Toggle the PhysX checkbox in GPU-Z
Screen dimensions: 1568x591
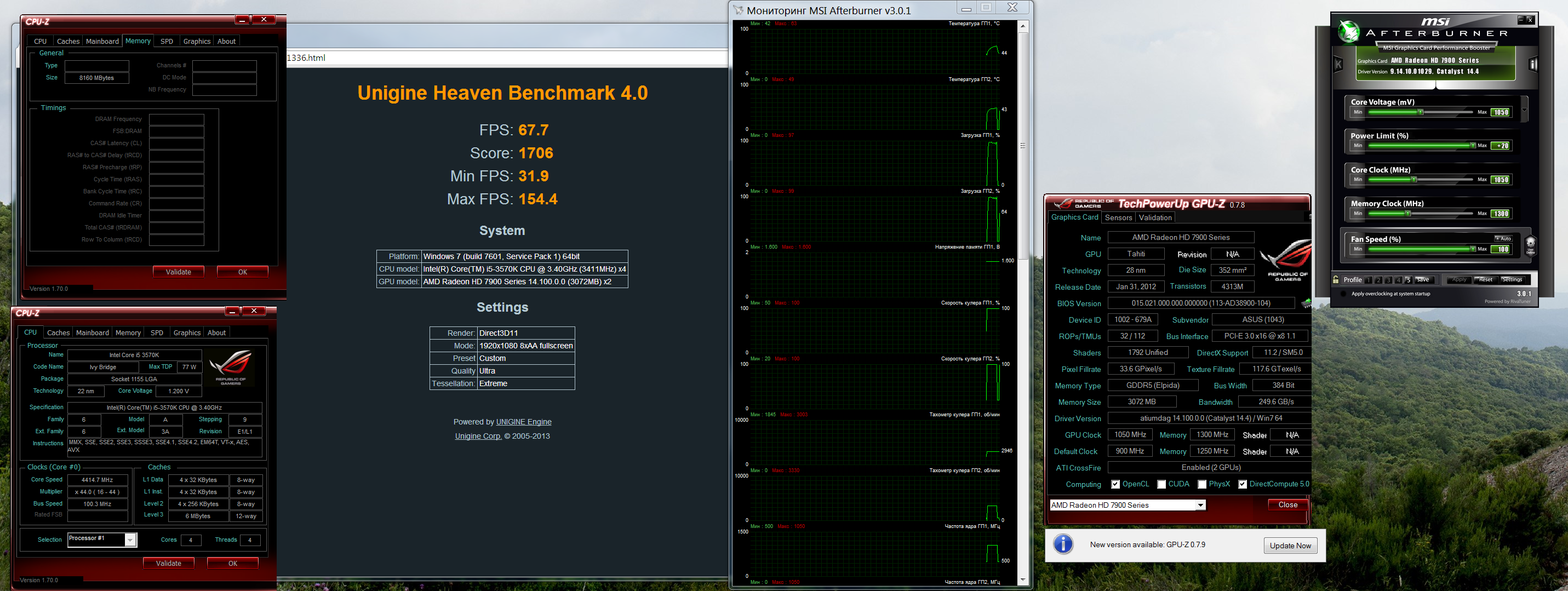tap(1202, 485)
